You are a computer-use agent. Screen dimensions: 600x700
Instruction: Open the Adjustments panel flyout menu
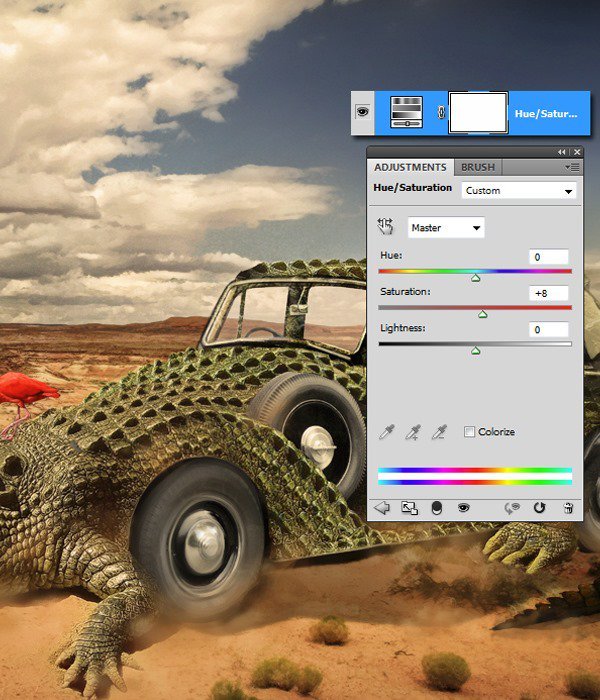click(x=572, y=167)
